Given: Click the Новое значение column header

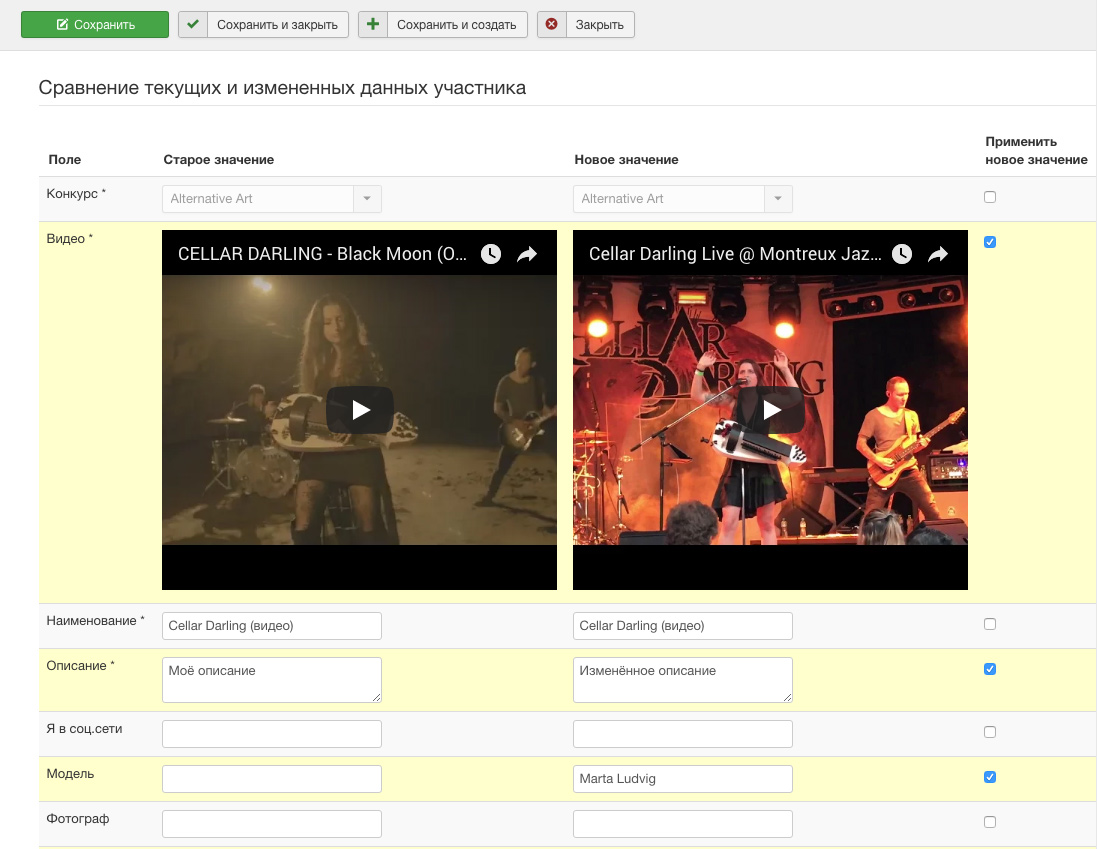Looking at the screenshot, I should point(626,159).
